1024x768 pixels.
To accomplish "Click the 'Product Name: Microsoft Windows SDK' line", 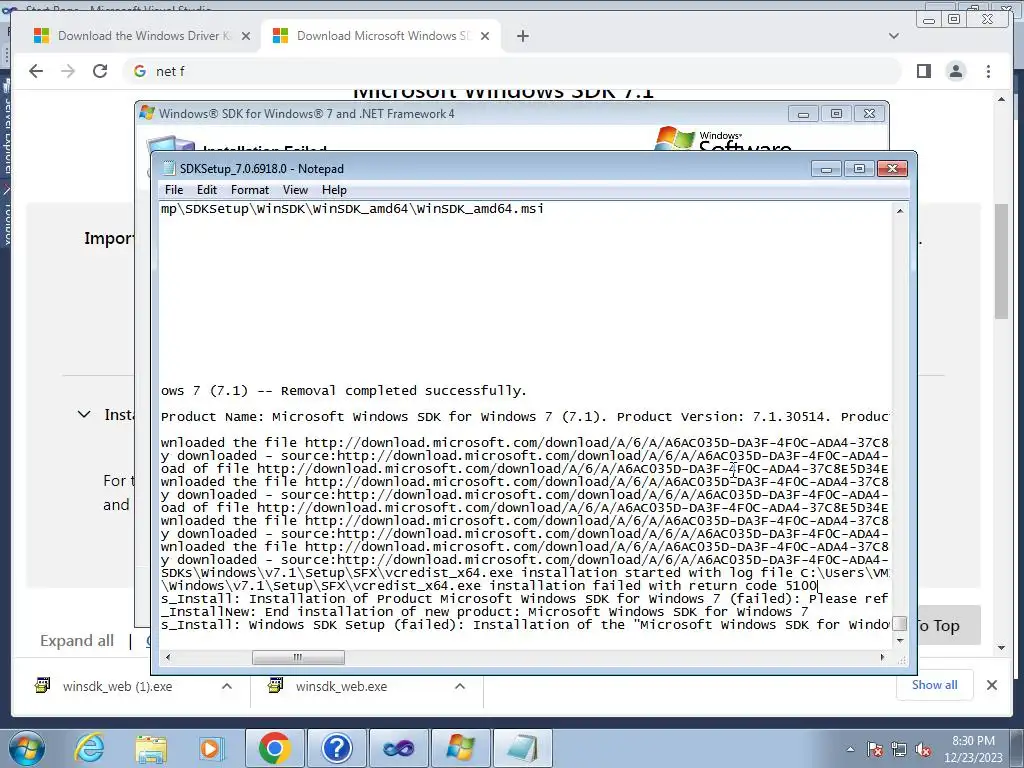I will pos(525,417).
